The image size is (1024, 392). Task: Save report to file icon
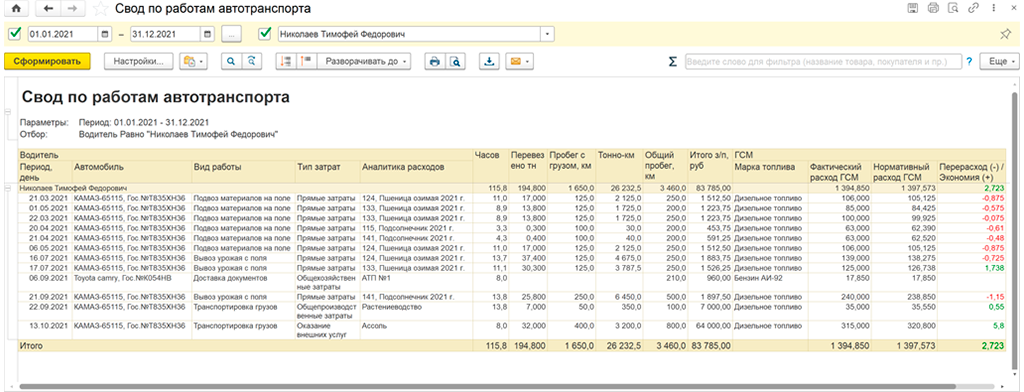tap(488, 61)
